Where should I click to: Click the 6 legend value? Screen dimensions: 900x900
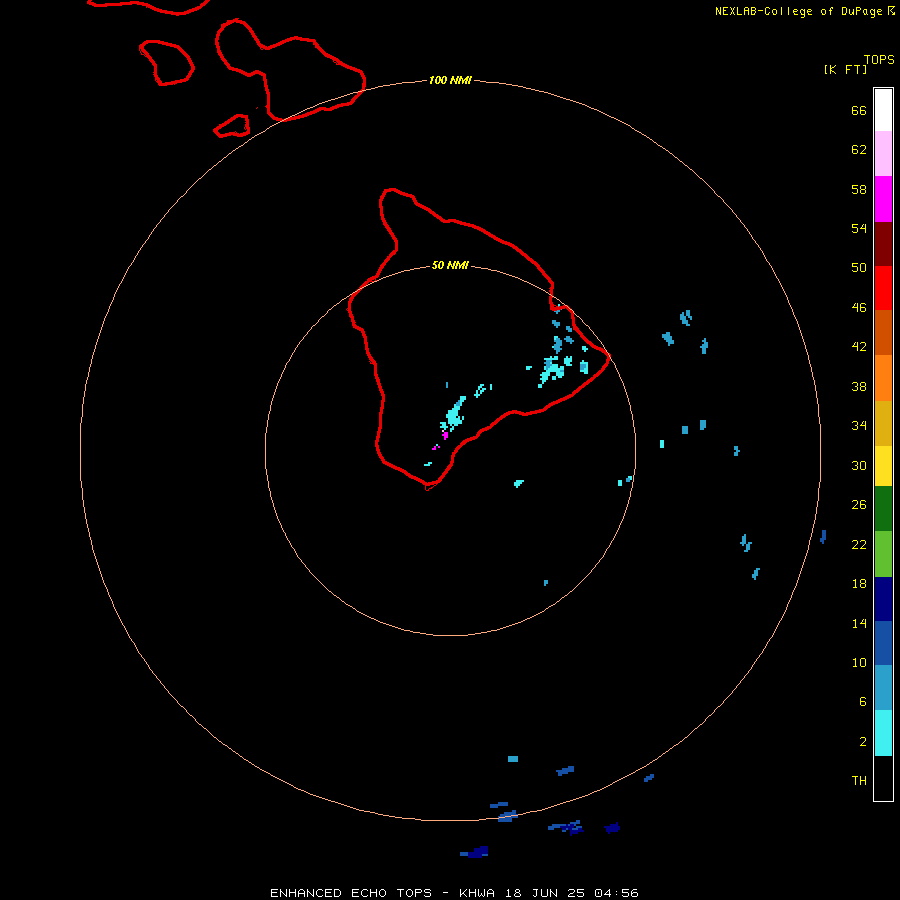click(862, 701)
